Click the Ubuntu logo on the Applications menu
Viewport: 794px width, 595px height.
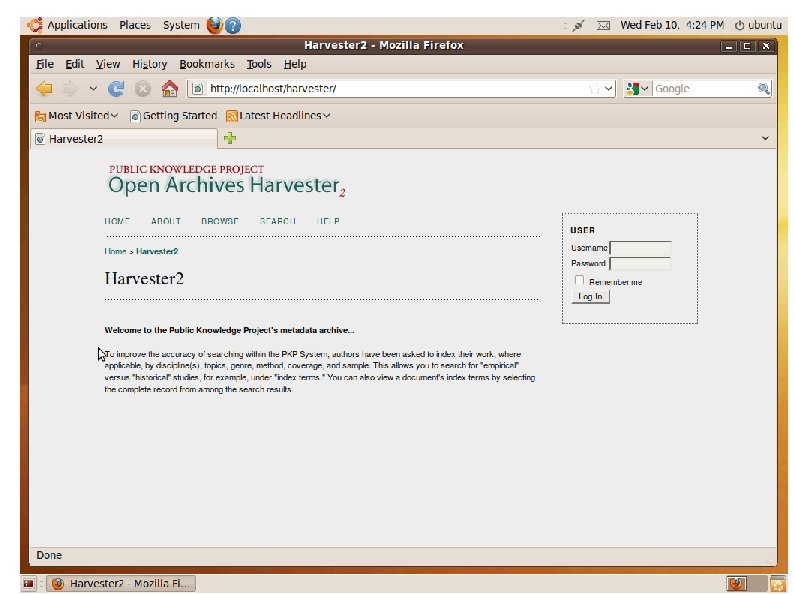35,25
